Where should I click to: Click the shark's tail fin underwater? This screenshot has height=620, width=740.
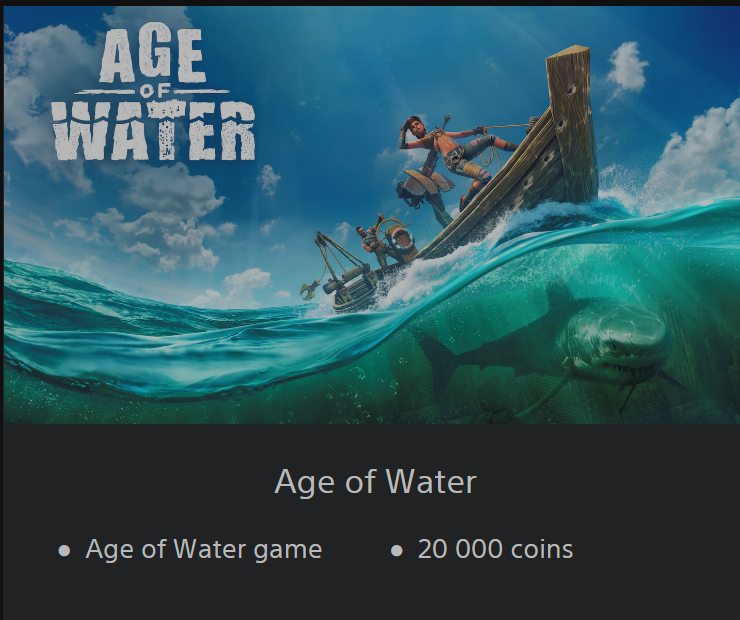pos(432,361)
